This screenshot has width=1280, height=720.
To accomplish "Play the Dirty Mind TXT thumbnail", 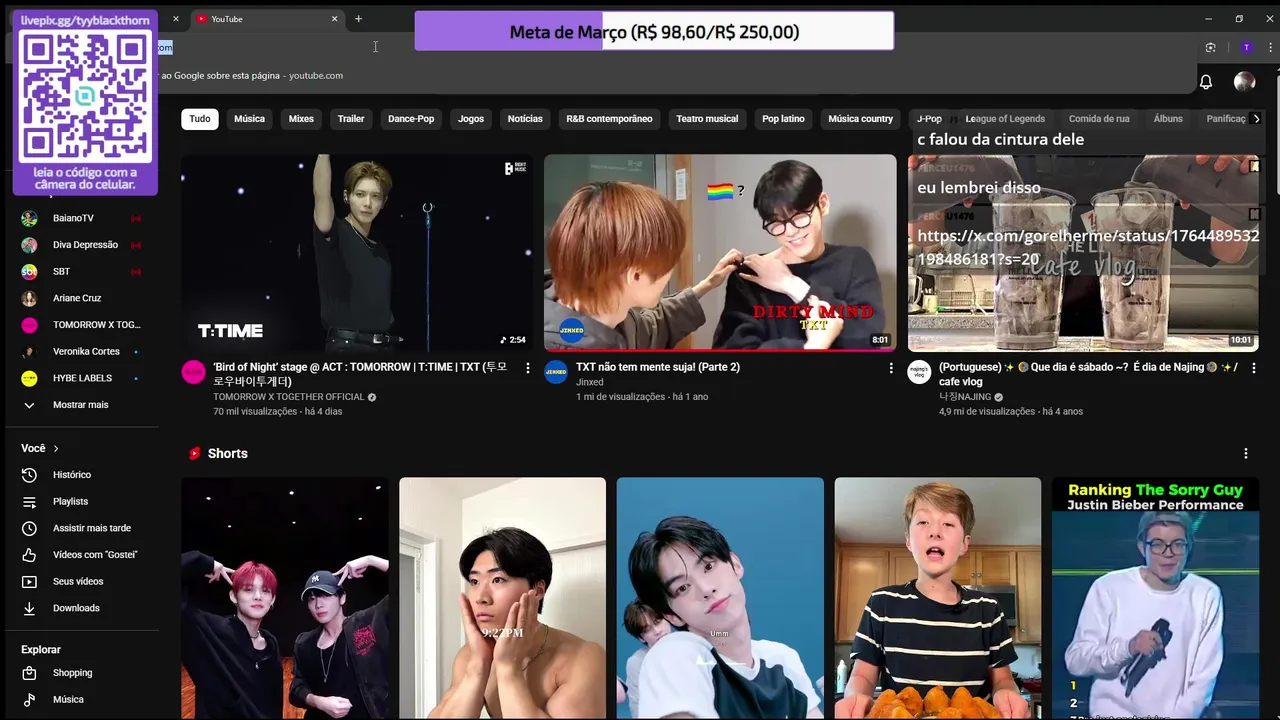I will [x=720, y=252].
